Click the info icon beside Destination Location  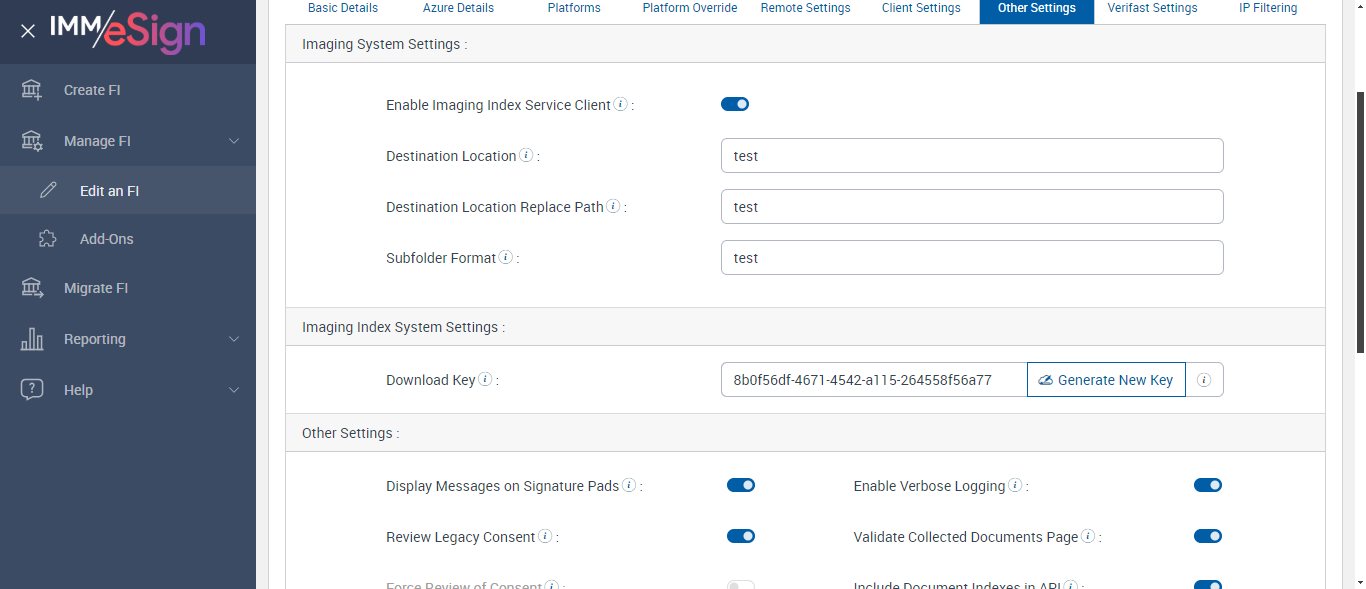526,156
